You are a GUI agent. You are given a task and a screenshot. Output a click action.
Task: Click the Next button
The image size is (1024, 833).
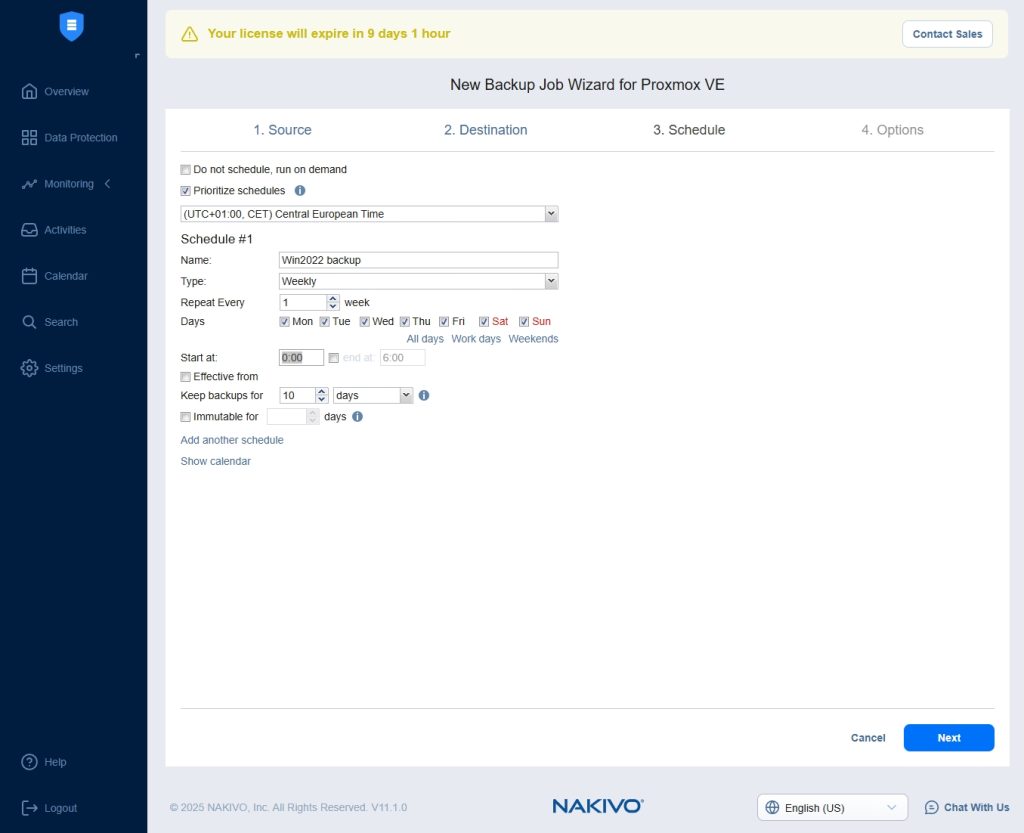click(x=948, y=738)
